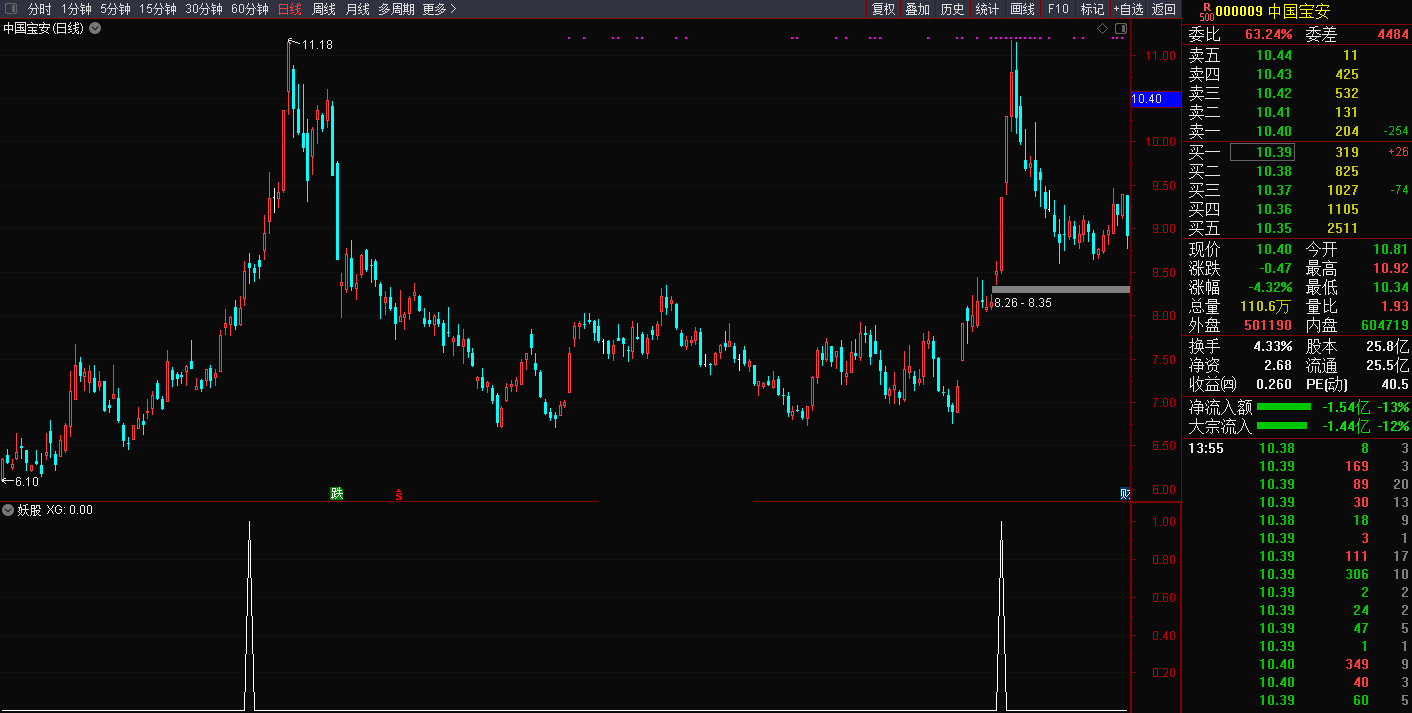Select the 买三 price 10.37

pos(1274,191)
